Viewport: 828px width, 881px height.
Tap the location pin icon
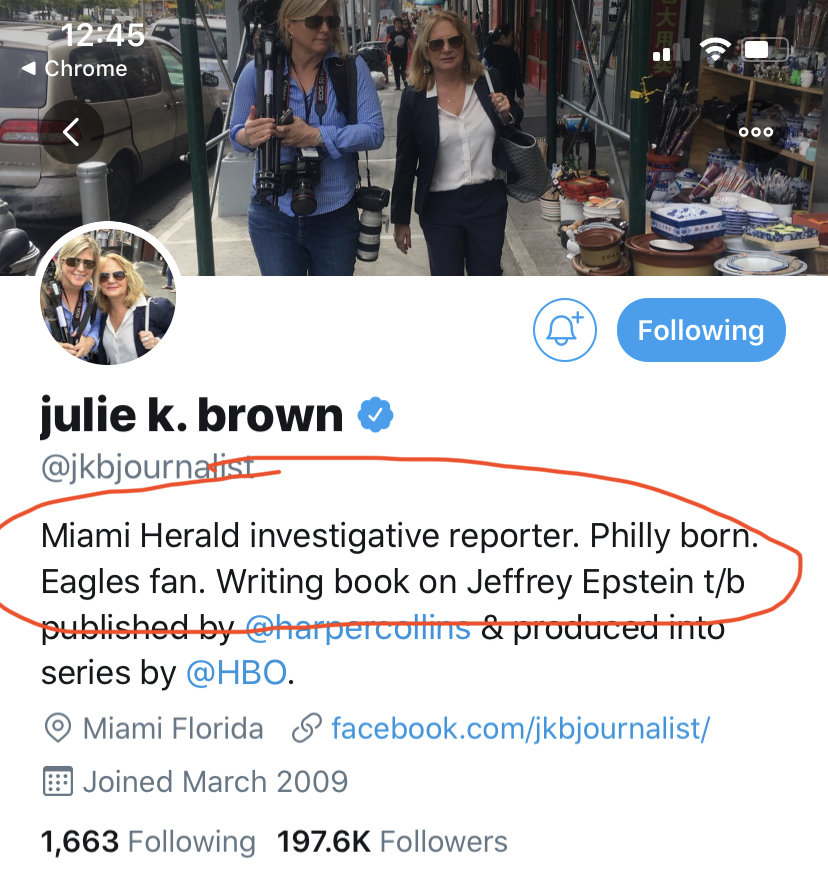57,728
